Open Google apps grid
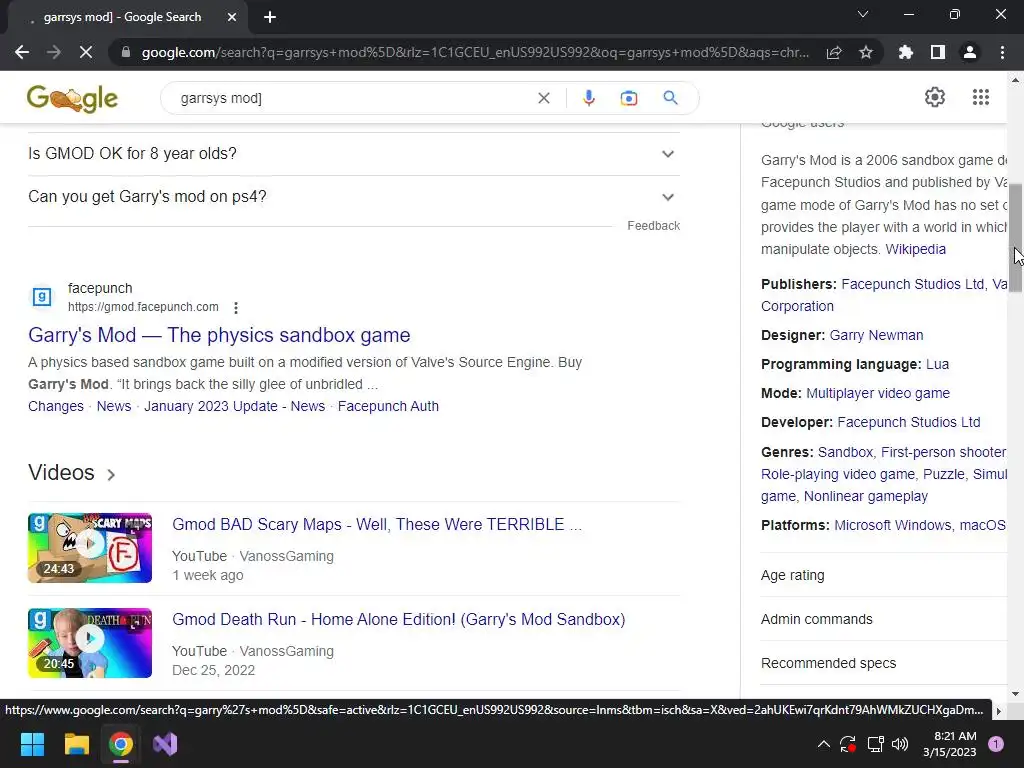 (x=980, y=97)
